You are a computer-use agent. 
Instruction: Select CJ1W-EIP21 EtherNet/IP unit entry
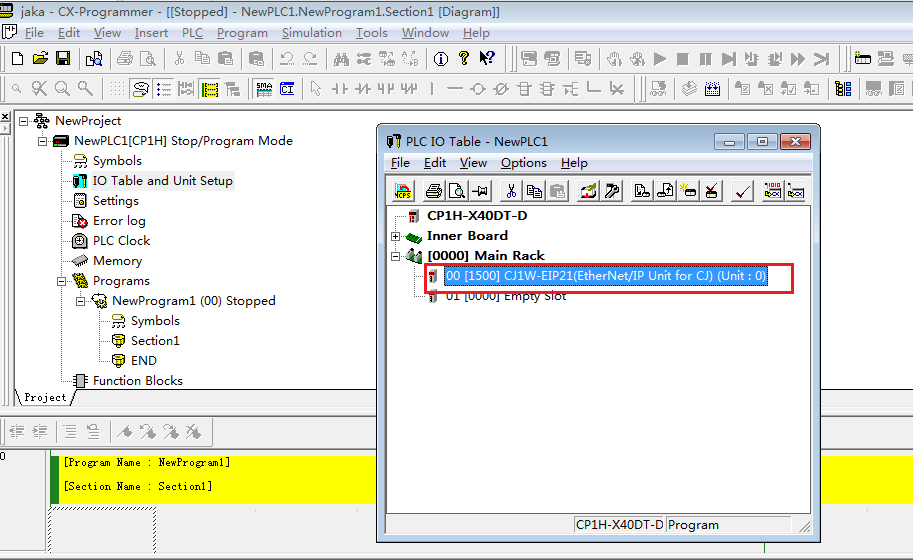click(x=605, y=276)
